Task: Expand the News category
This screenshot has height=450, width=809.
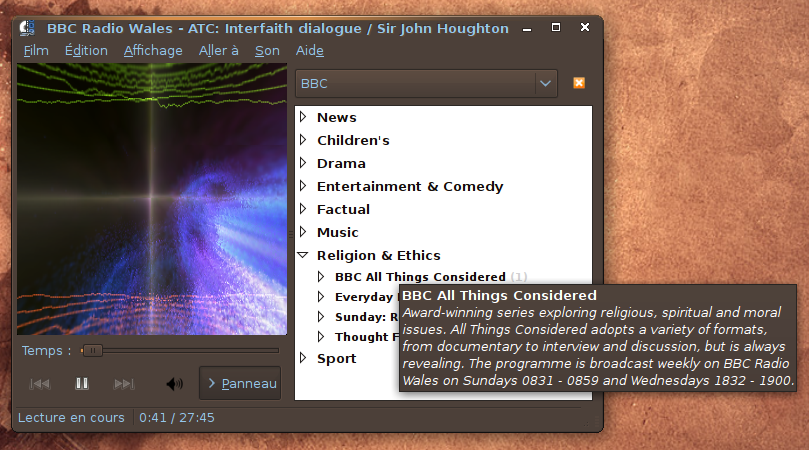Action: [303, 117]
